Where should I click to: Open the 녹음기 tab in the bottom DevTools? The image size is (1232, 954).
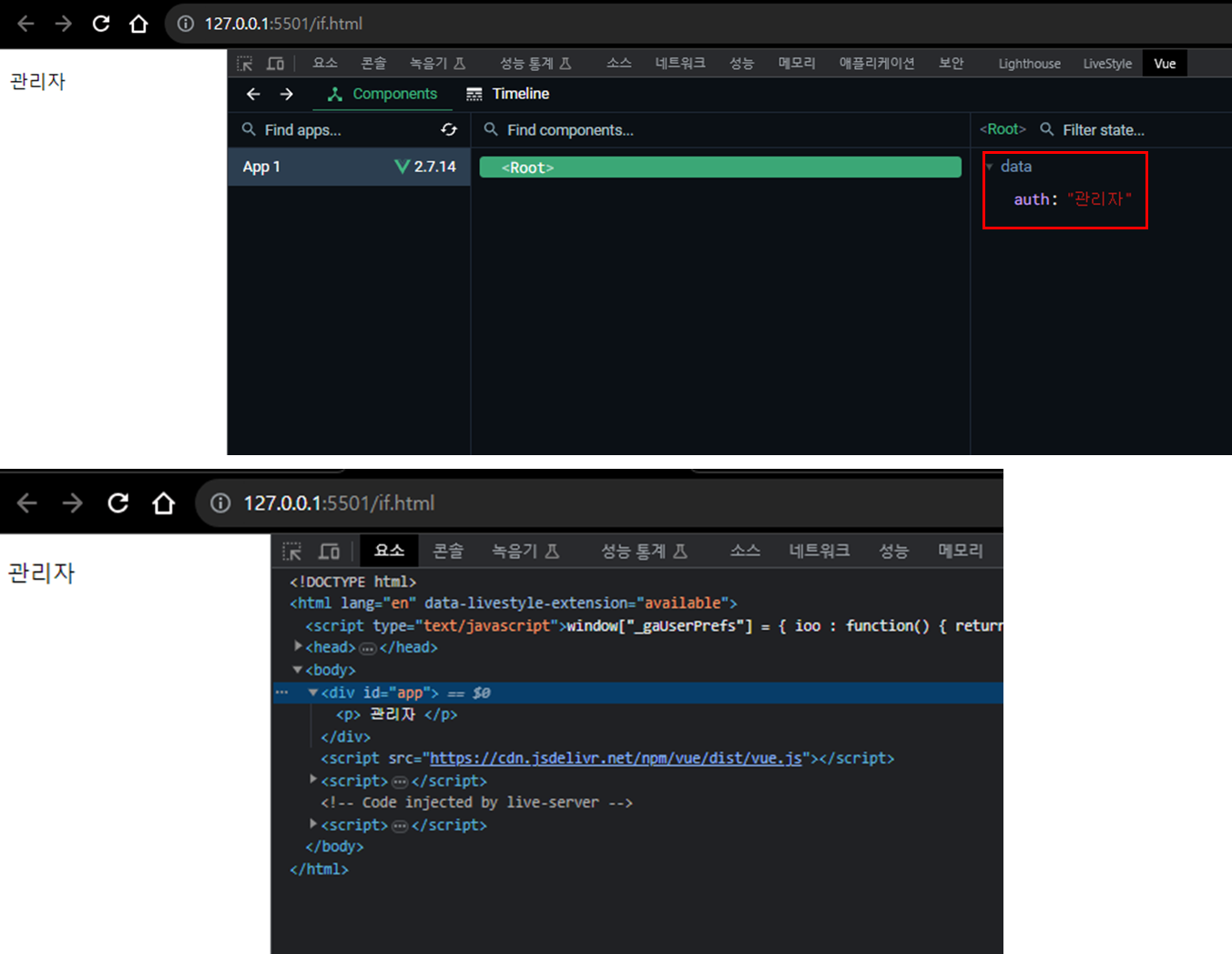coord(525,551)
